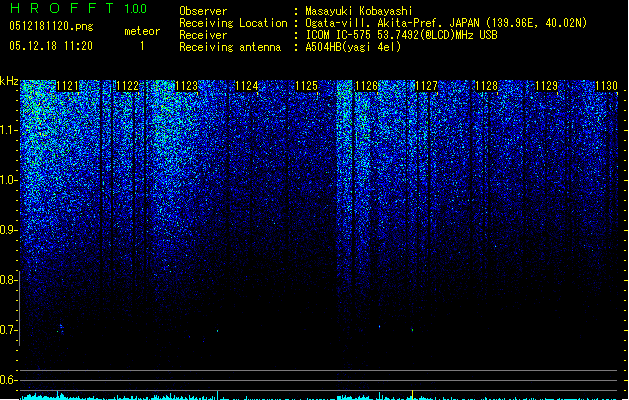629x400 pixels.
Task: Click the 1128 time marker
Action: (x=486, y=86)
